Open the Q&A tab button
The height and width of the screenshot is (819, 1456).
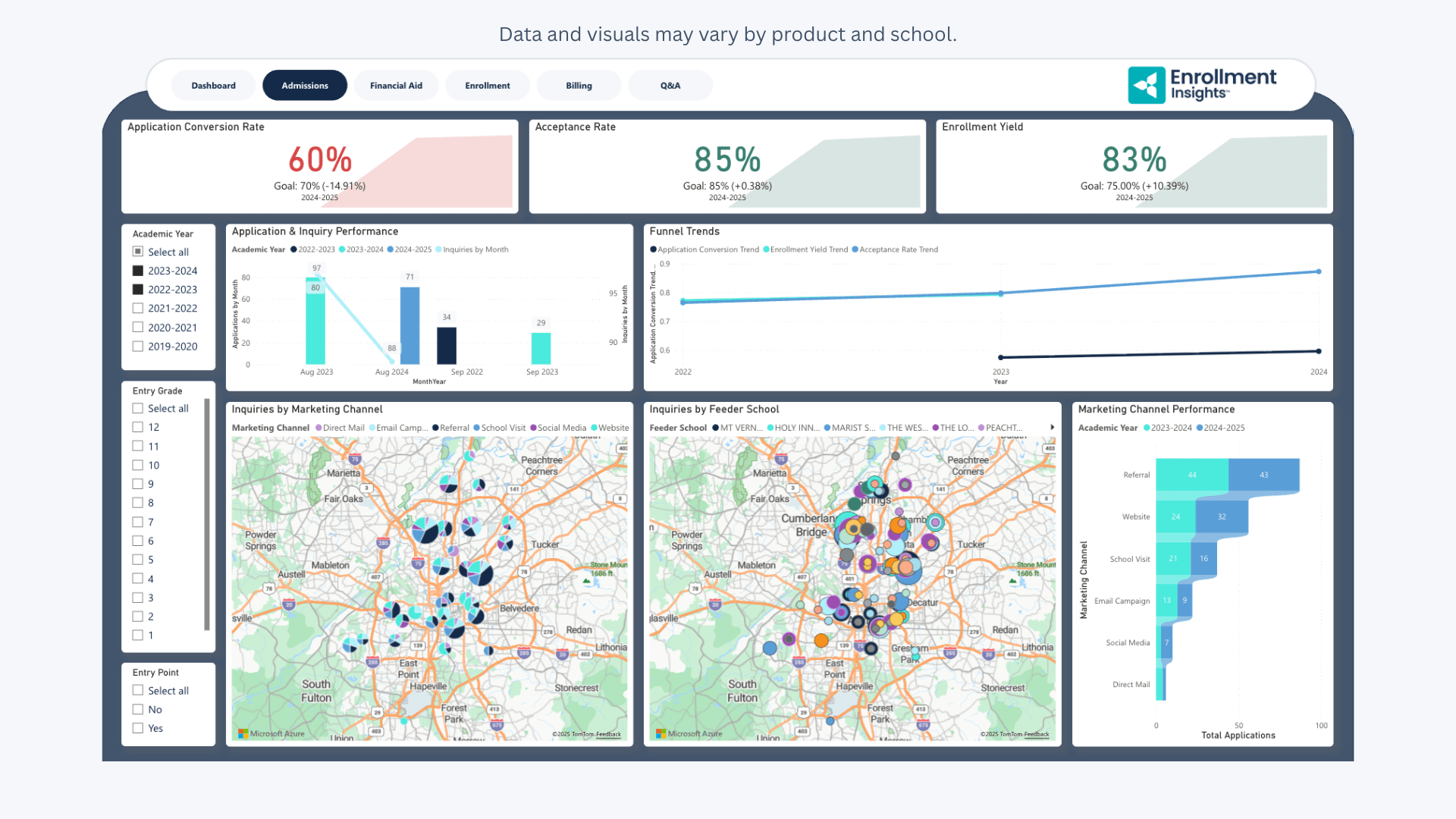coord(670,86)
